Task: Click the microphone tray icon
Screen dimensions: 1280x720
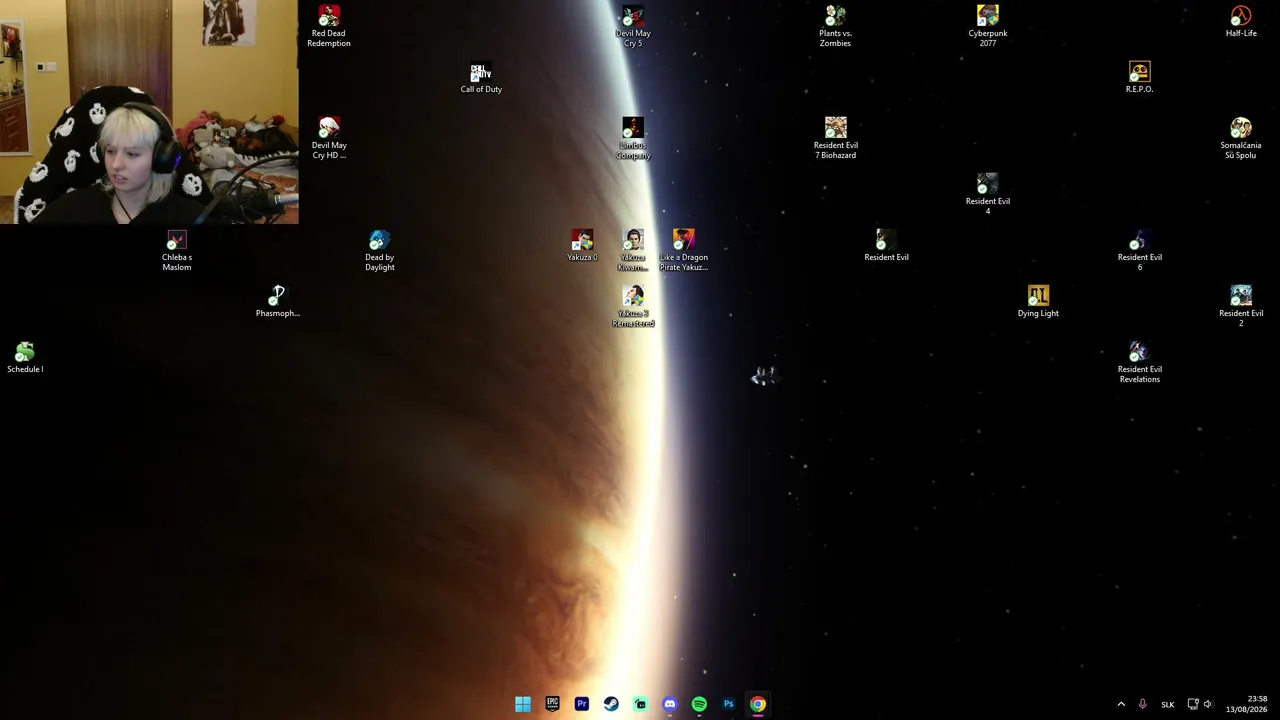Action: click(1142, 704)
